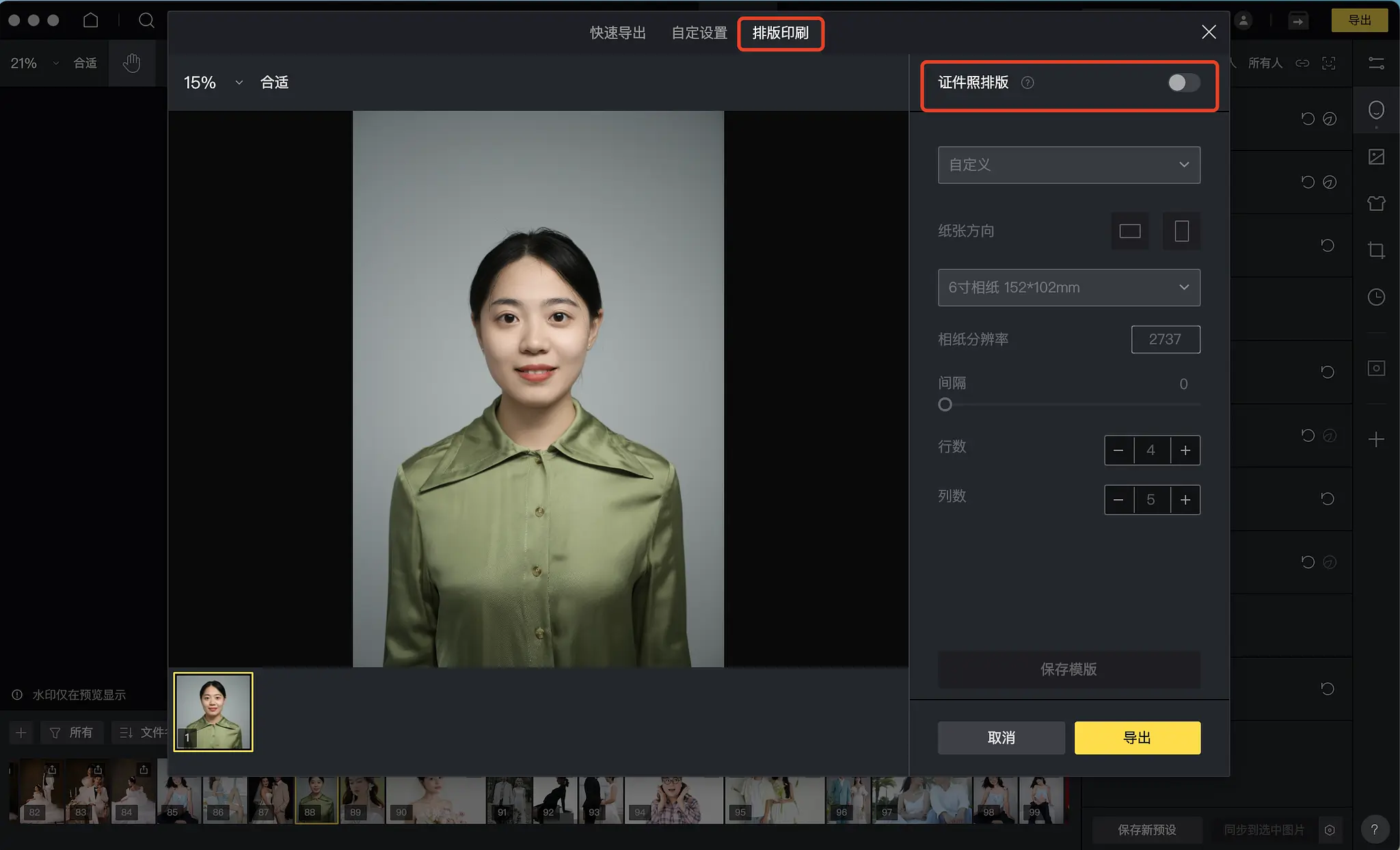Select landscape paper orientation
The width and height of the screenshot is (1400, 850).
(x=1130, y=231)
